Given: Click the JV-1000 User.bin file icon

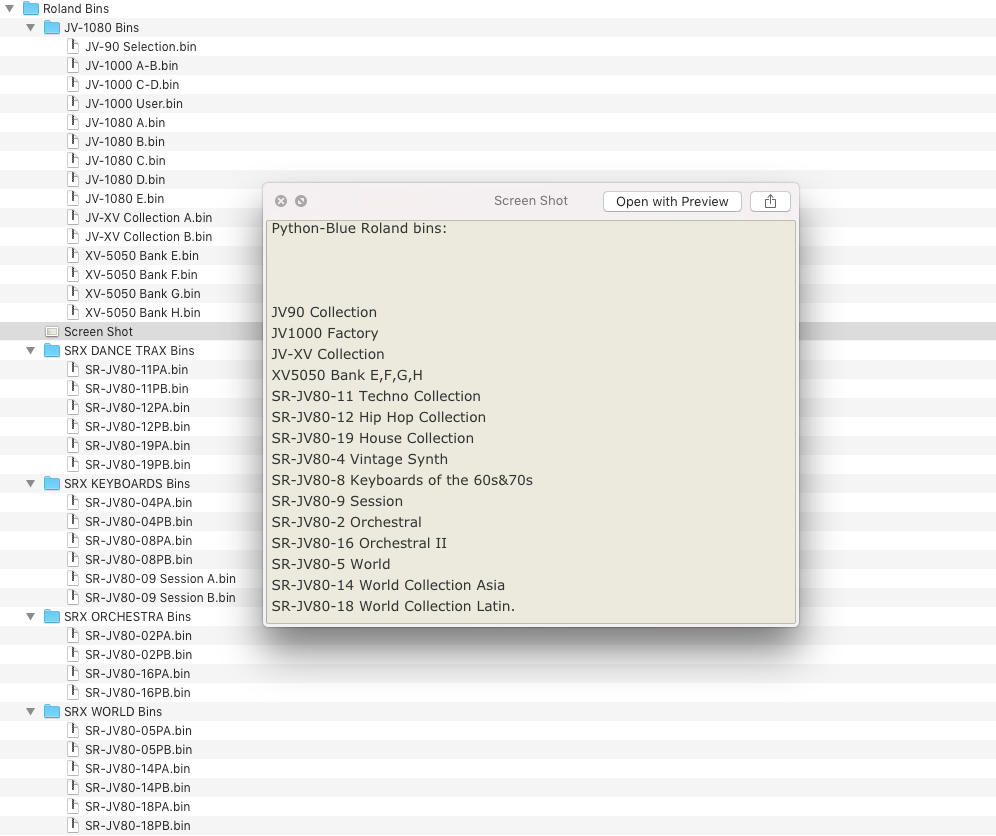Looking at the screenshot, I should pos(73,104).
